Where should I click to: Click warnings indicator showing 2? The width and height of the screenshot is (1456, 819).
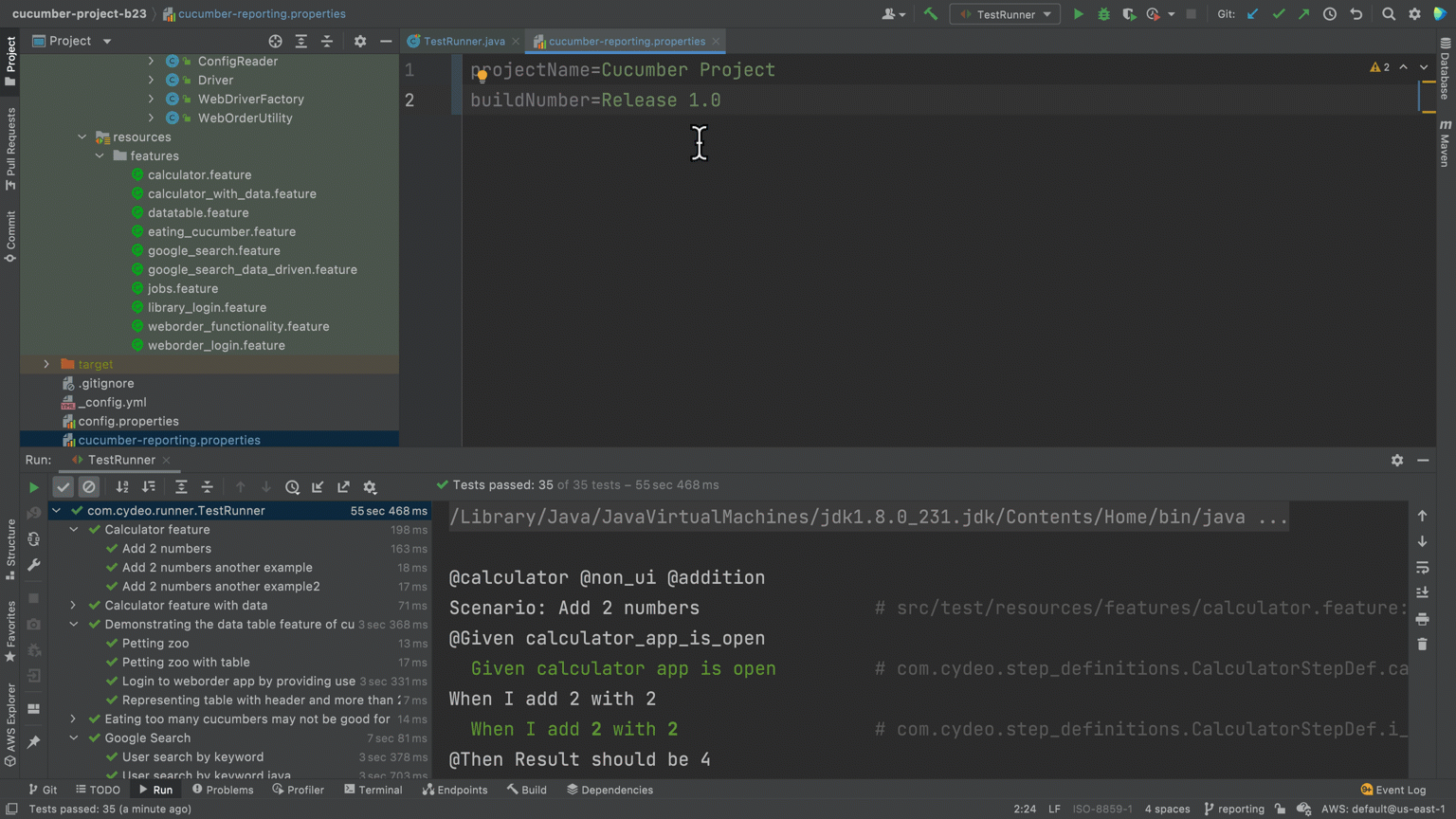coord(1380,67)
